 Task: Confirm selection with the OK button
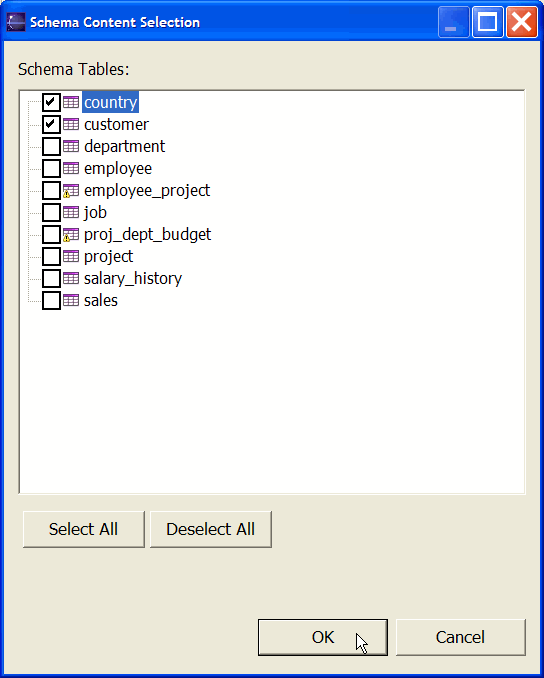(x=323, y=637)
